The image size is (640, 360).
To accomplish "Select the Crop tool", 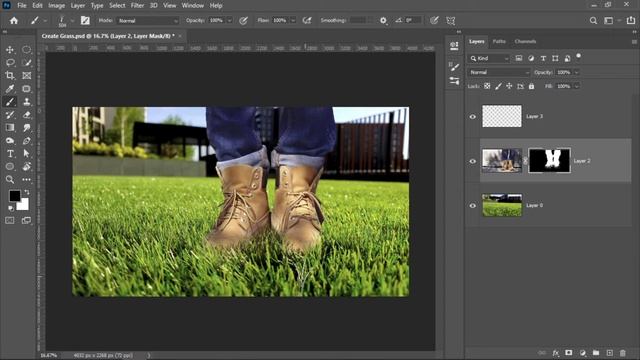I will (x=10, y=76).
